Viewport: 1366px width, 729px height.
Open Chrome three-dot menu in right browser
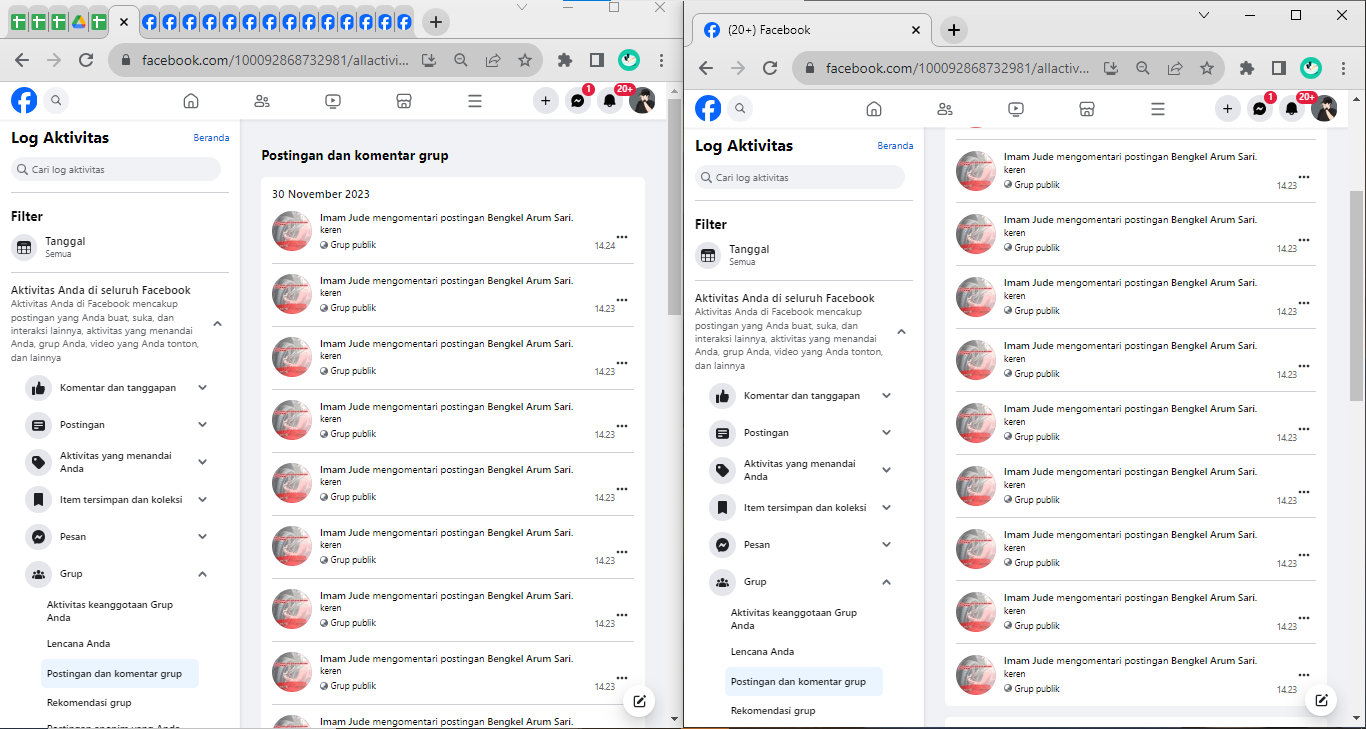coord(1344,68)
